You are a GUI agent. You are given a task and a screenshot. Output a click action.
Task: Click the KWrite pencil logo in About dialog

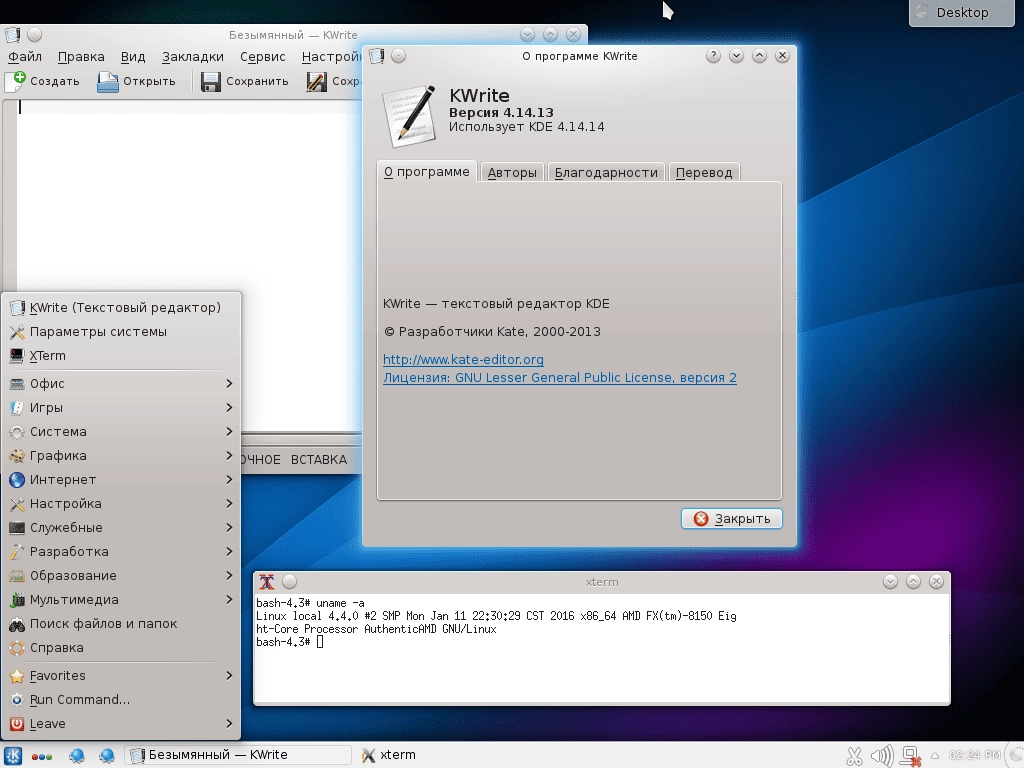[409, 116]
